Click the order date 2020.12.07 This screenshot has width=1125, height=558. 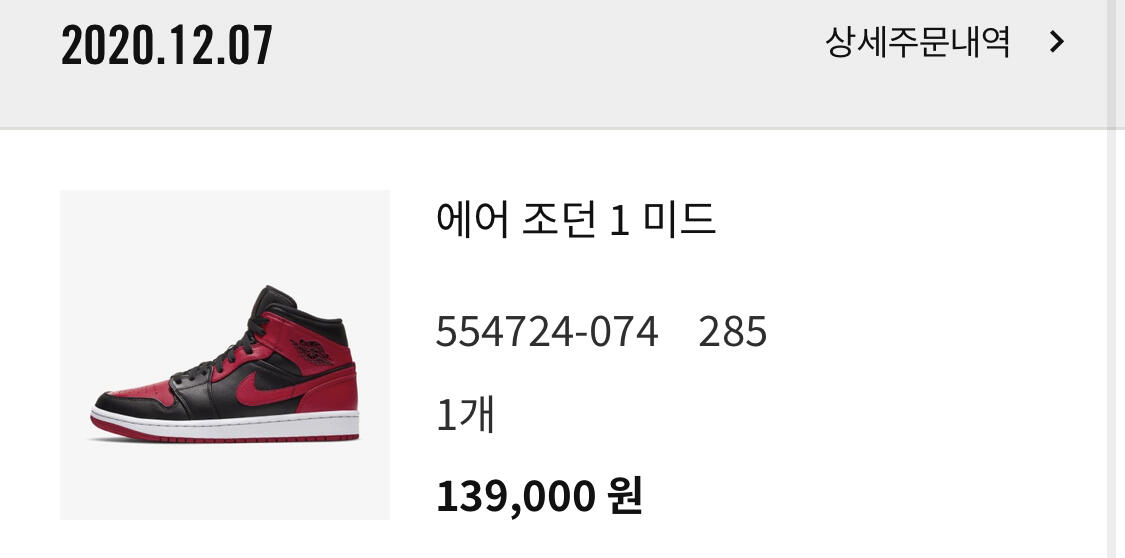point(166,45)
